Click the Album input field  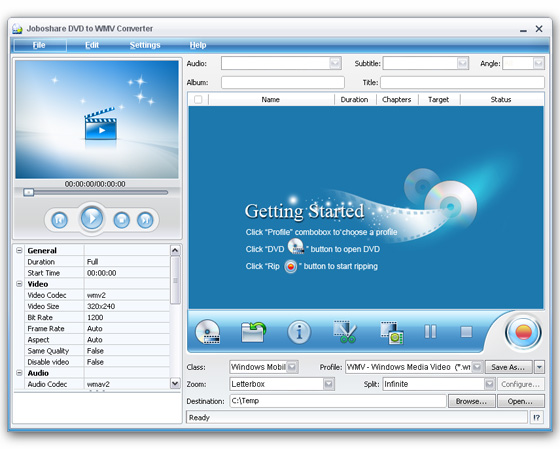click(282, 82)
